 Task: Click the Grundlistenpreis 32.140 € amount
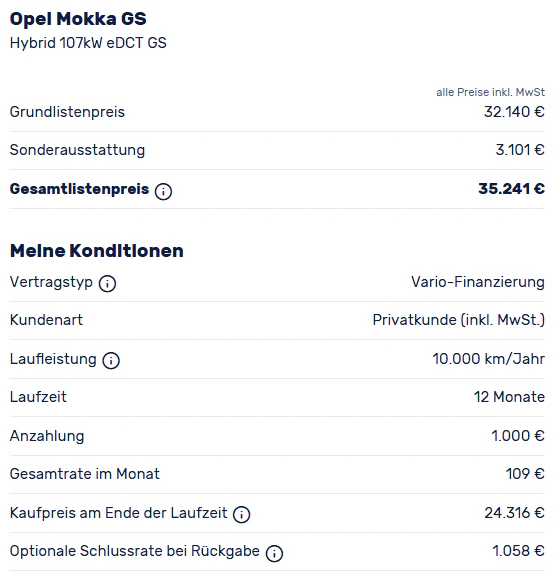point(514,112)
